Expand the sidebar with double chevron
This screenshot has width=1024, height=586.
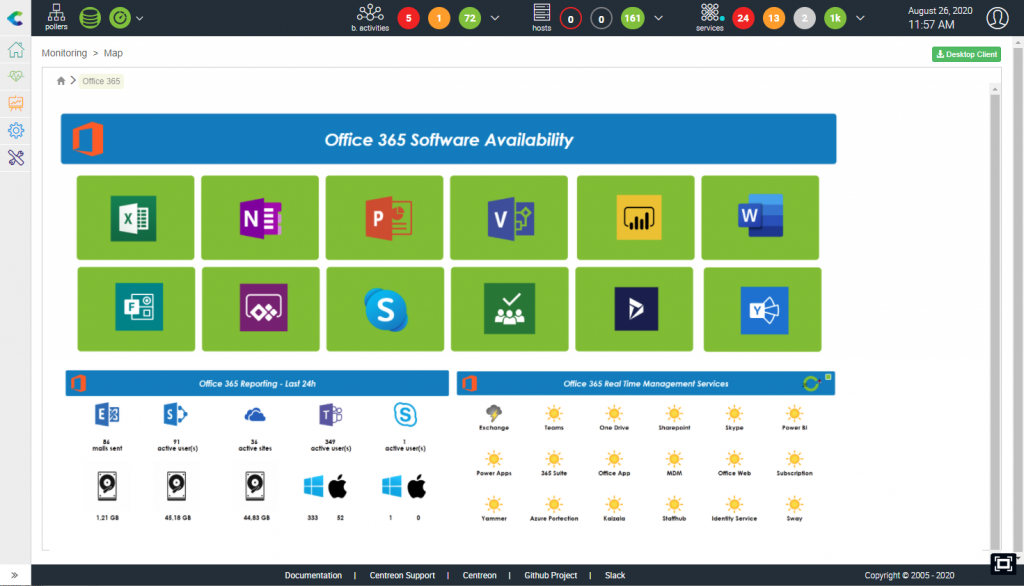(x=14, y=576)
